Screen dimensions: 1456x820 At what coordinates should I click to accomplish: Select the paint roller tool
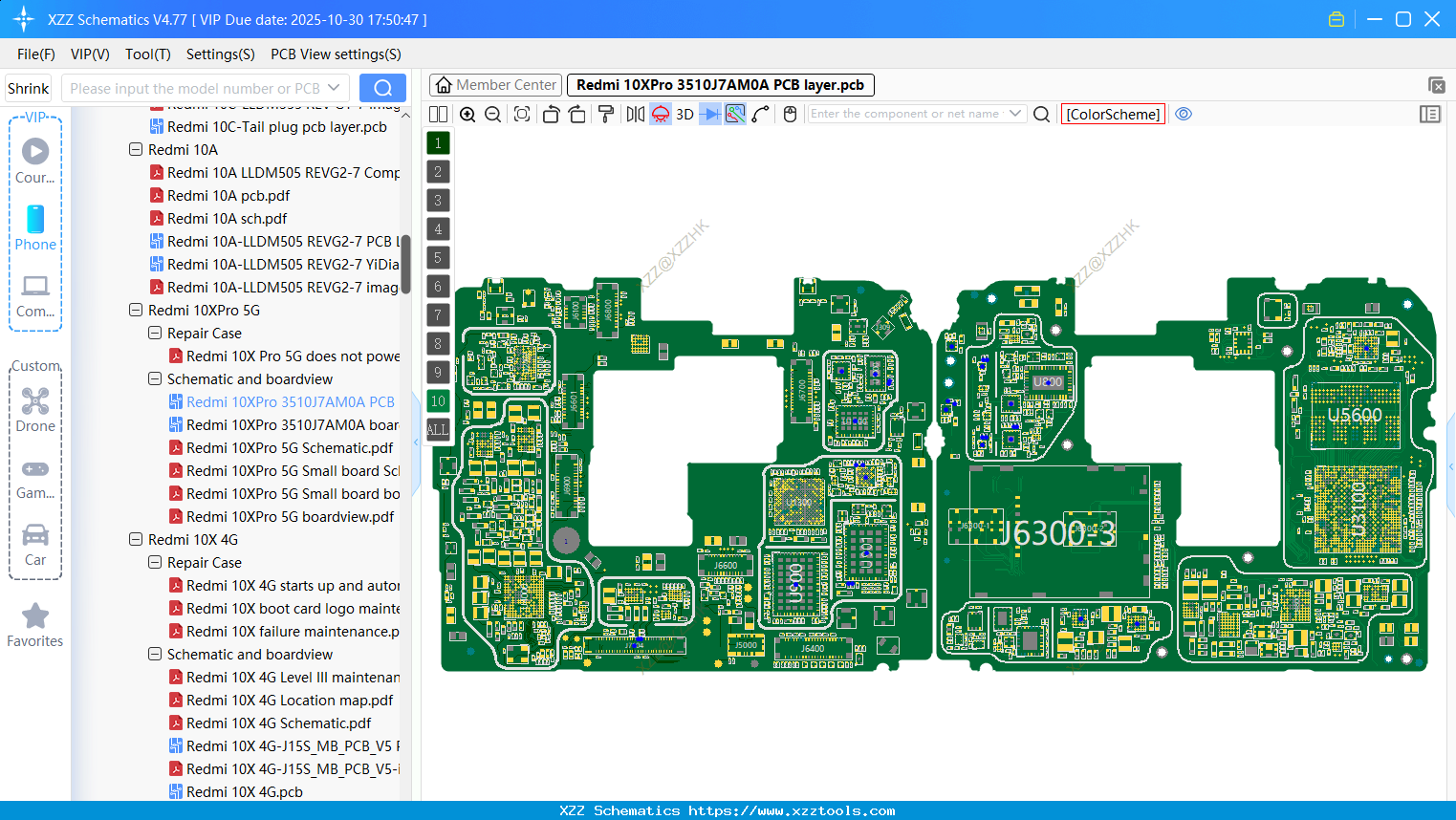tap(606, 114)
